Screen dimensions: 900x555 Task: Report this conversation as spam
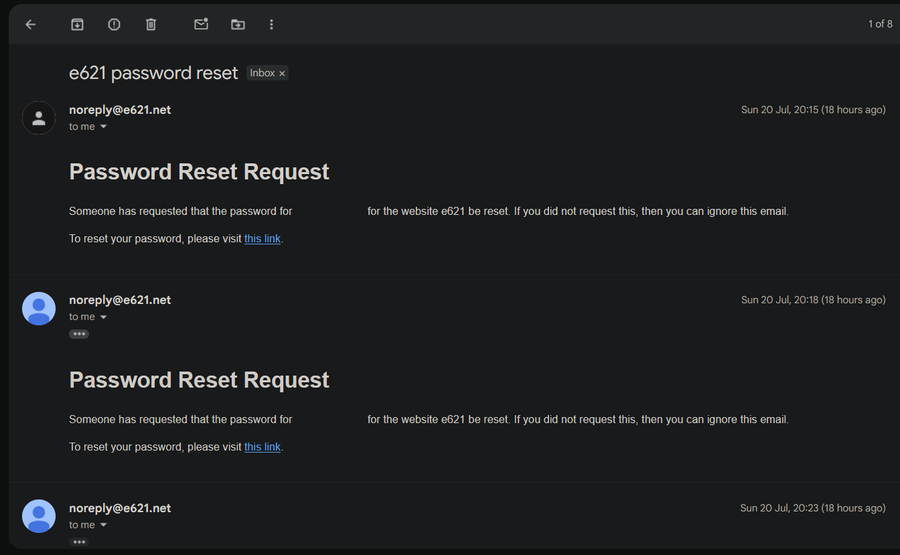(114, 24)
